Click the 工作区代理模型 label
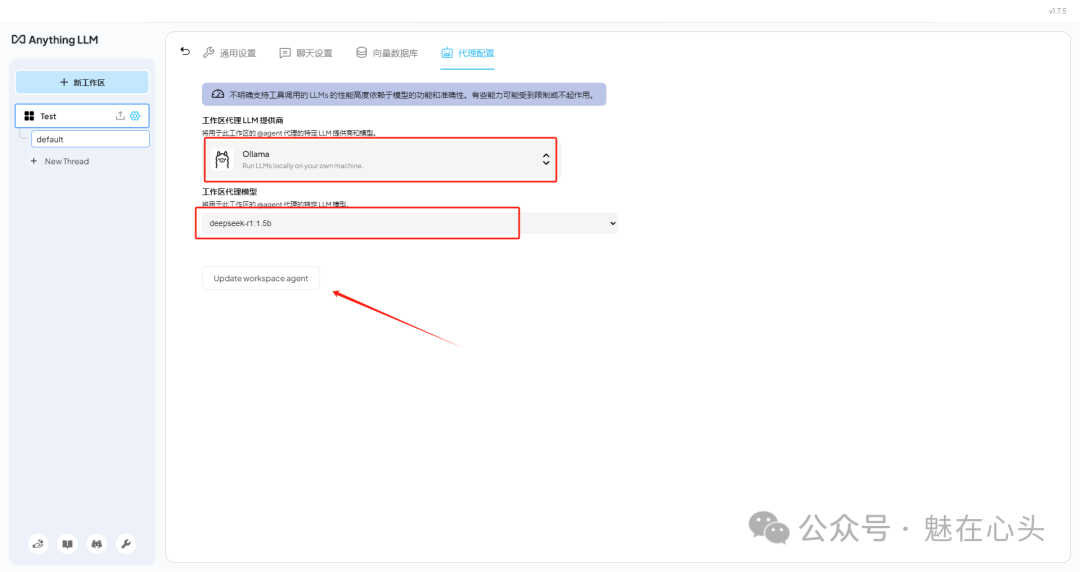 (x=229, y=192)
